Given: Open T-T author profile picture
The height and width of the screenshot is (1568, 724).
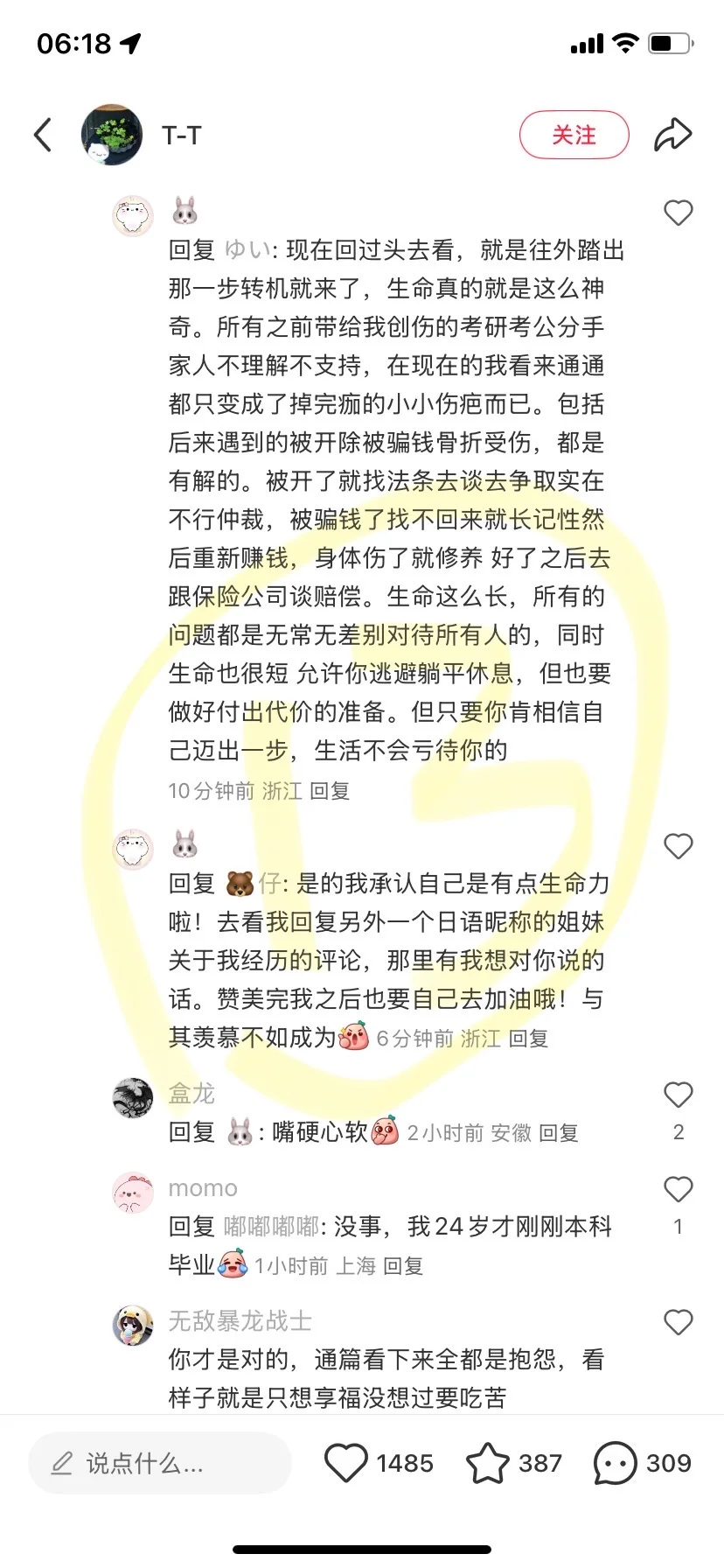Looking at the screenshot, I should [x=112, y=135].
